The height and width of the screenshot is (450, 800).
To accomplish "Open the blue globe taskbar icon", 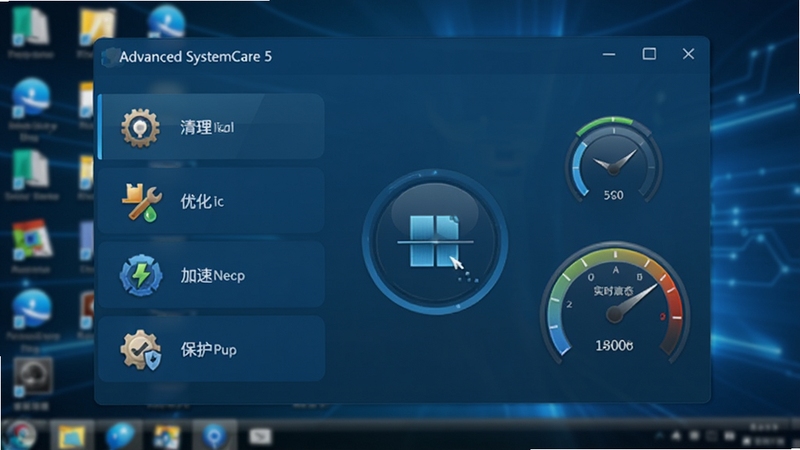I will click(x=120, y=436).
